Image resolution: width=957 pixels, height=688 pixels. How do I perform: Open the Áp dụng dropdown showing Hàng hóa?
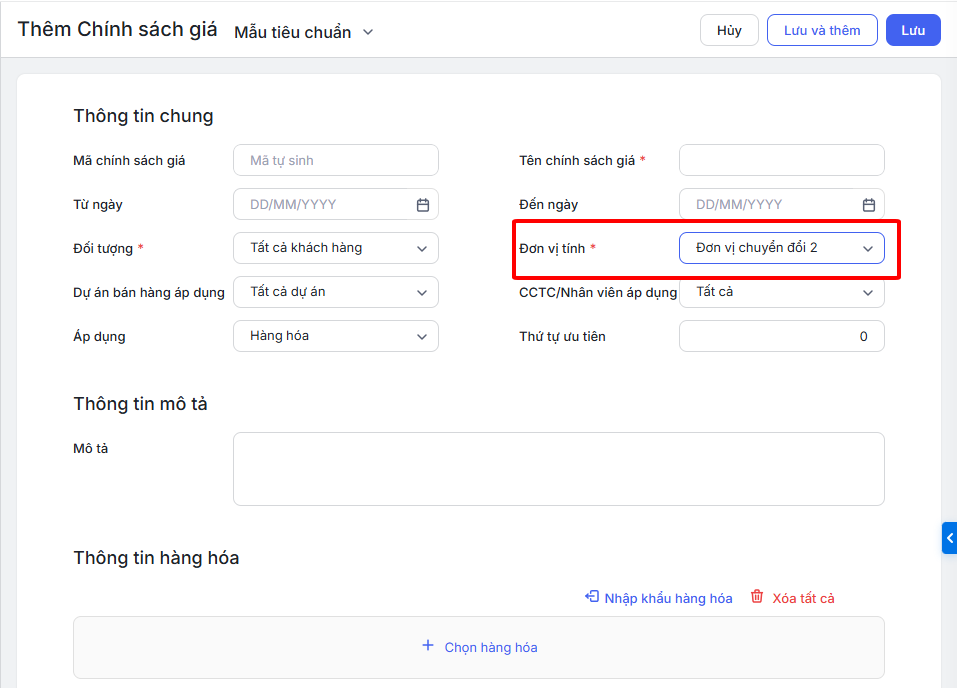(336, 336)
